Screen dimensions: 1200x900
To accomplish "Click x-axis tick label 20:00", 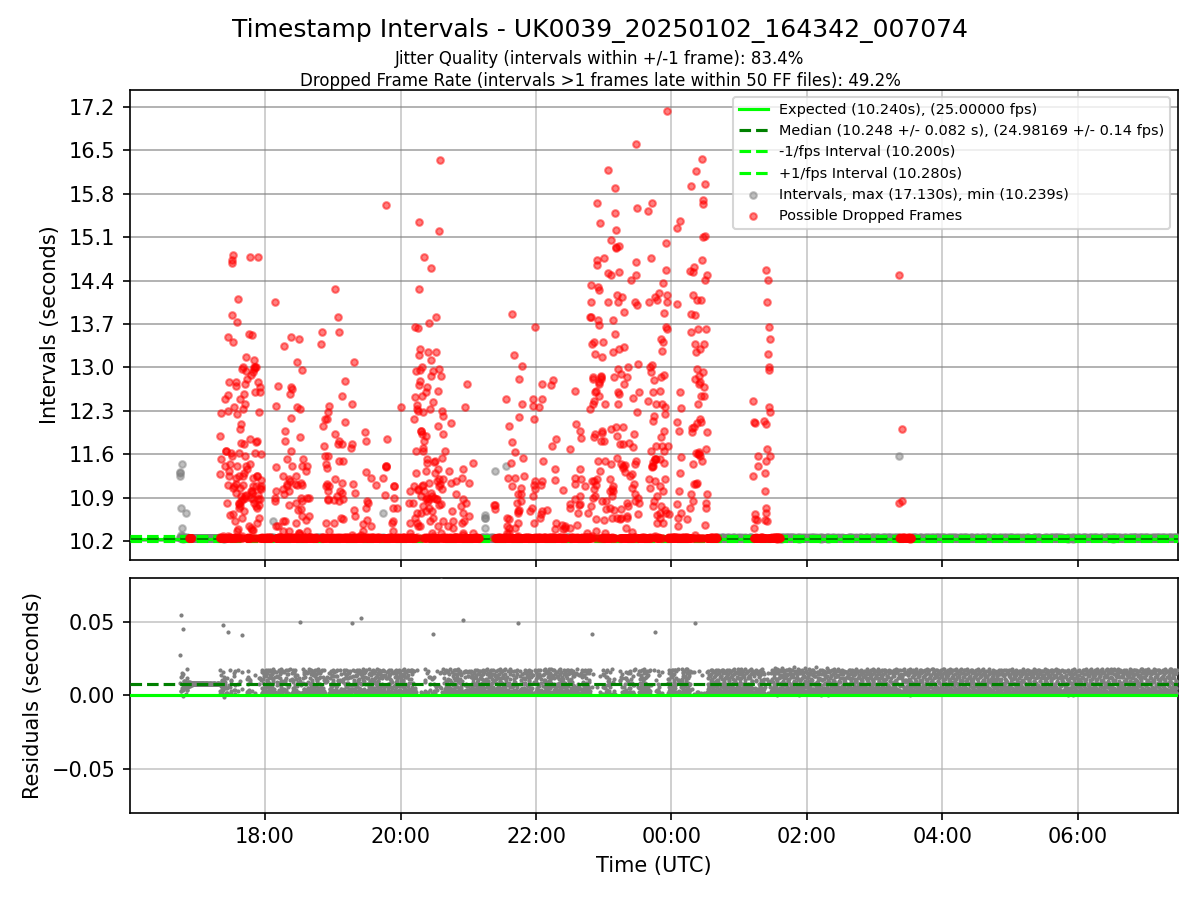I will pos(400,835).
